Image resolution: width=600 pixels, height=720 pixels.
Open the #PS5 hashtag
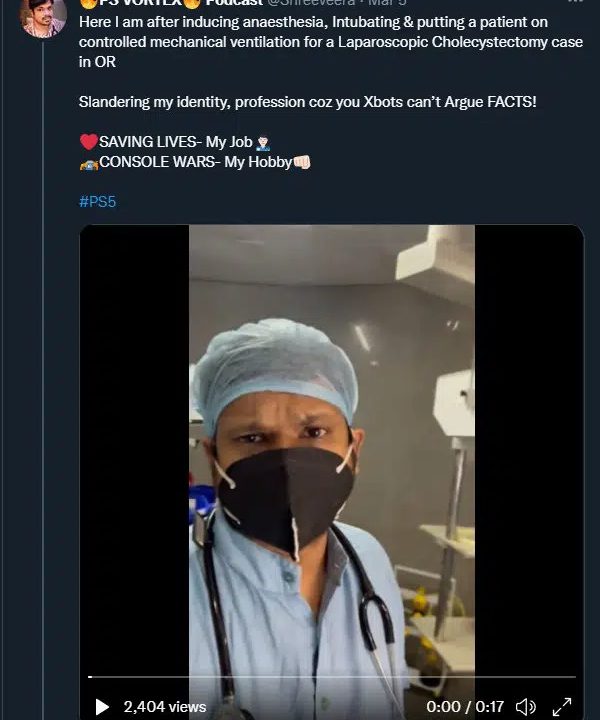[x=97, y=202]
